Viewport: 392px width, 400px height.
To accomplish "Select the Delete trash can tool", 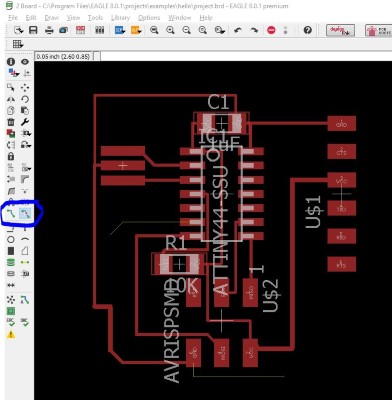I will point(11,122).
